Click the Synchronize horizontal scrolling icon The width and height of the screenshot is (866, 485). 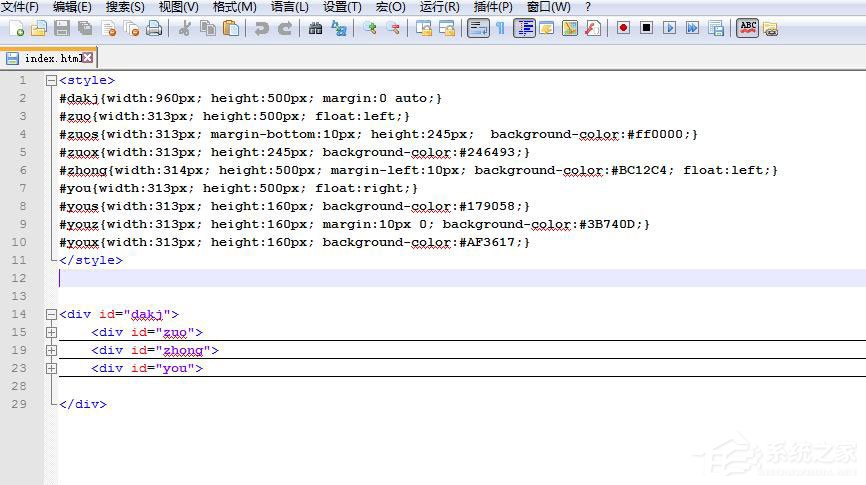coord(447,28)
